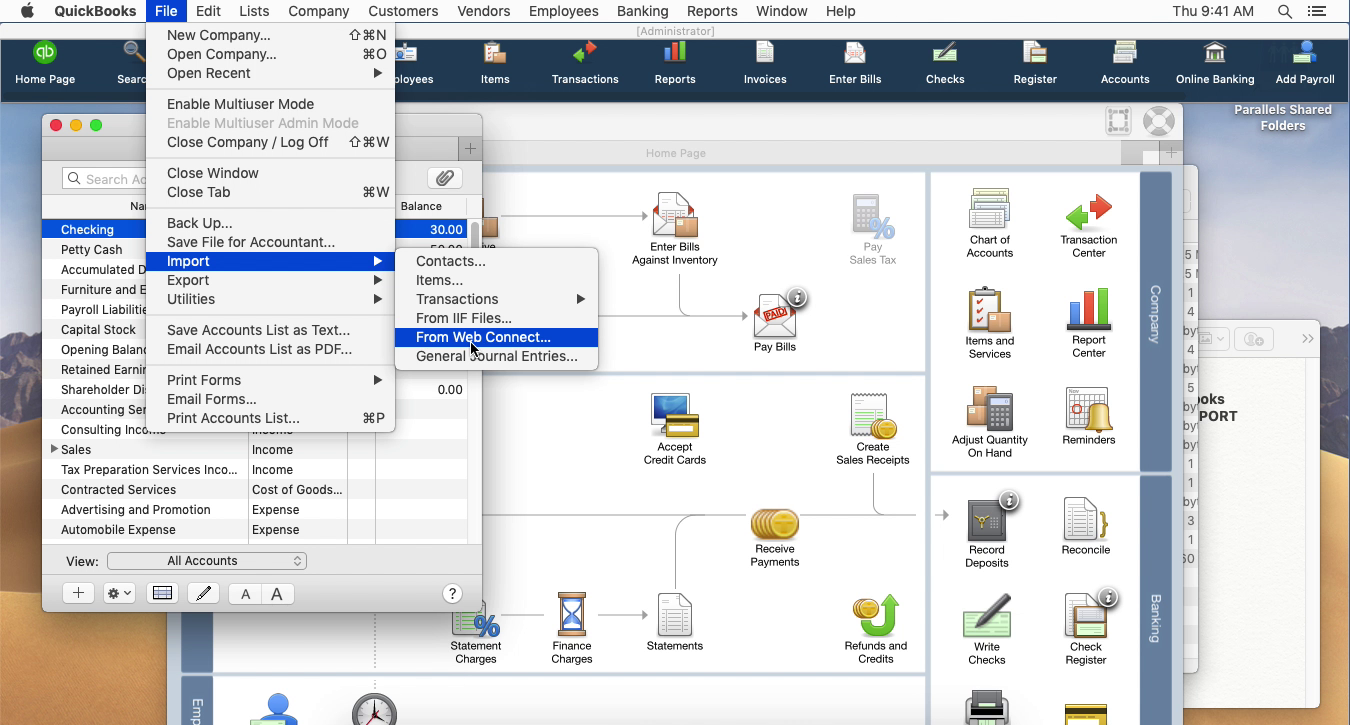Open the All Accounts view dropdown
Viewport: 1350px width, 725px height.
pos(207,561)
